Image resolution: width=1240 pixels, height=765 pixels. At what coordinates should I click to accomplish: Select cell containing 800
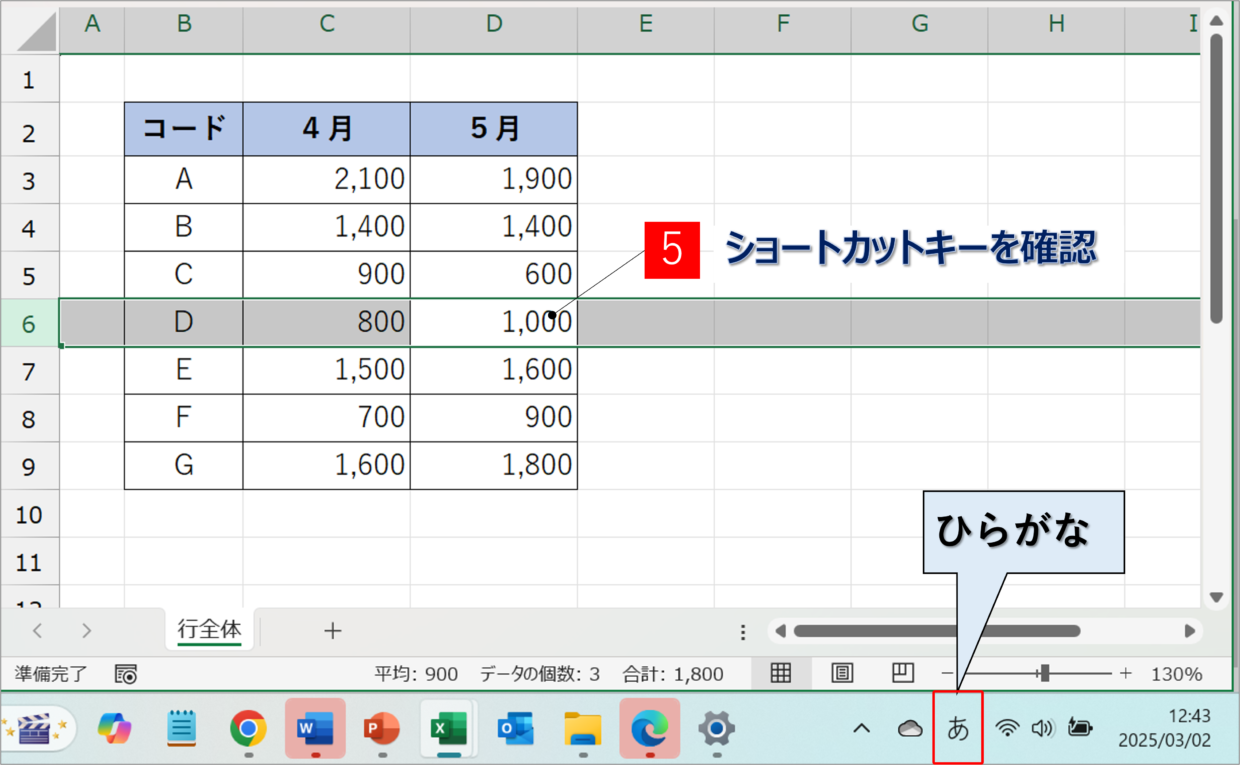click(x=326, y=322)
